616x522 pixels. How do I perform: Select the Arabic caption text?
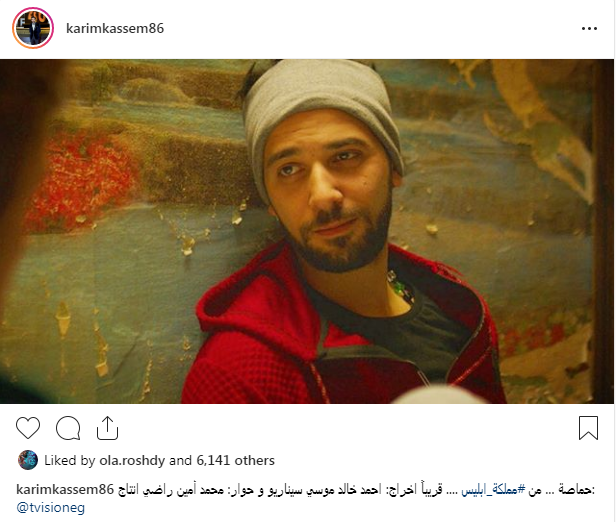point(356,490)
